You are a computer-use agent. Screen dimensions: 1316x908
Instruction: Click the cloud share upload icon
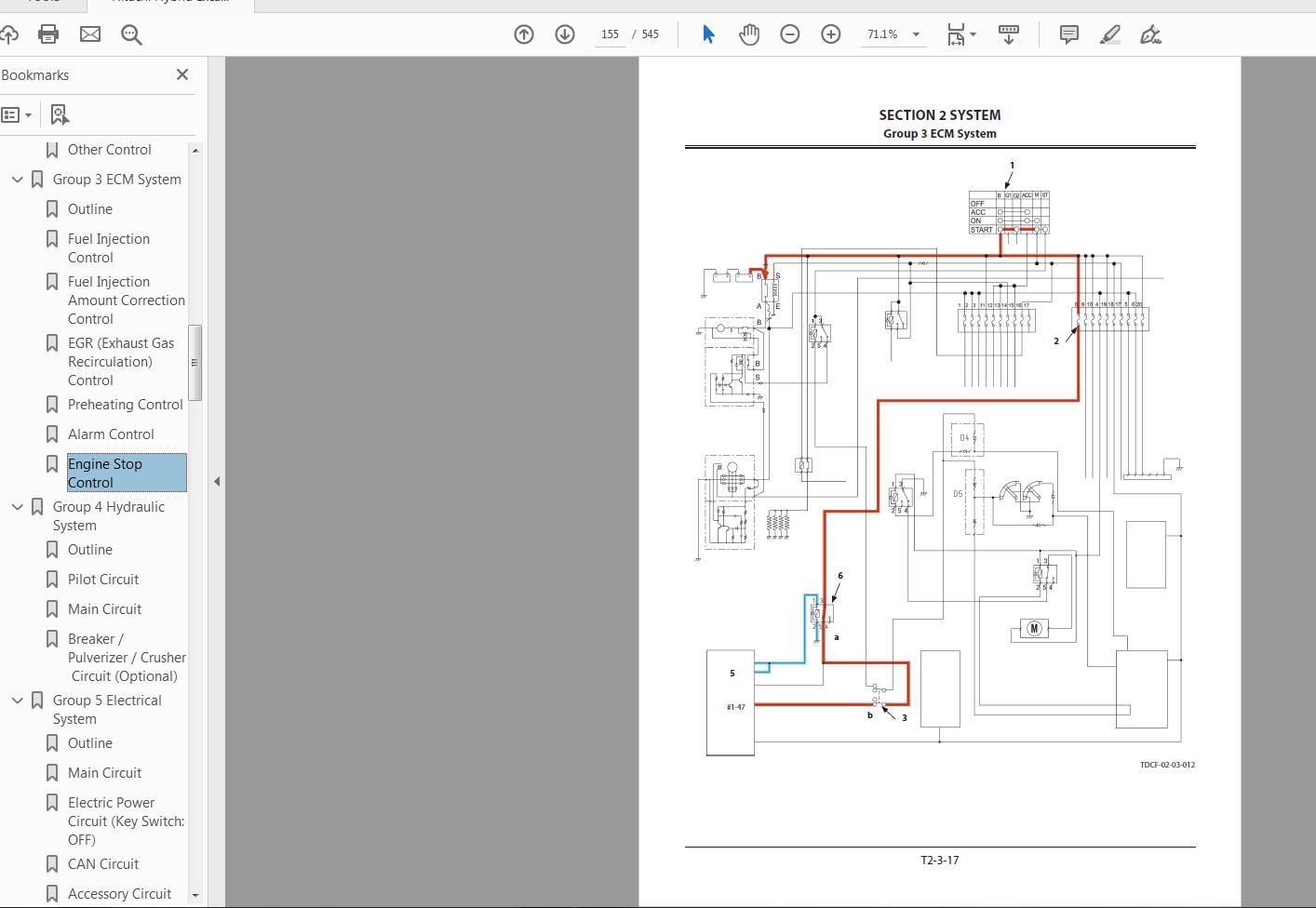(9, 34)
